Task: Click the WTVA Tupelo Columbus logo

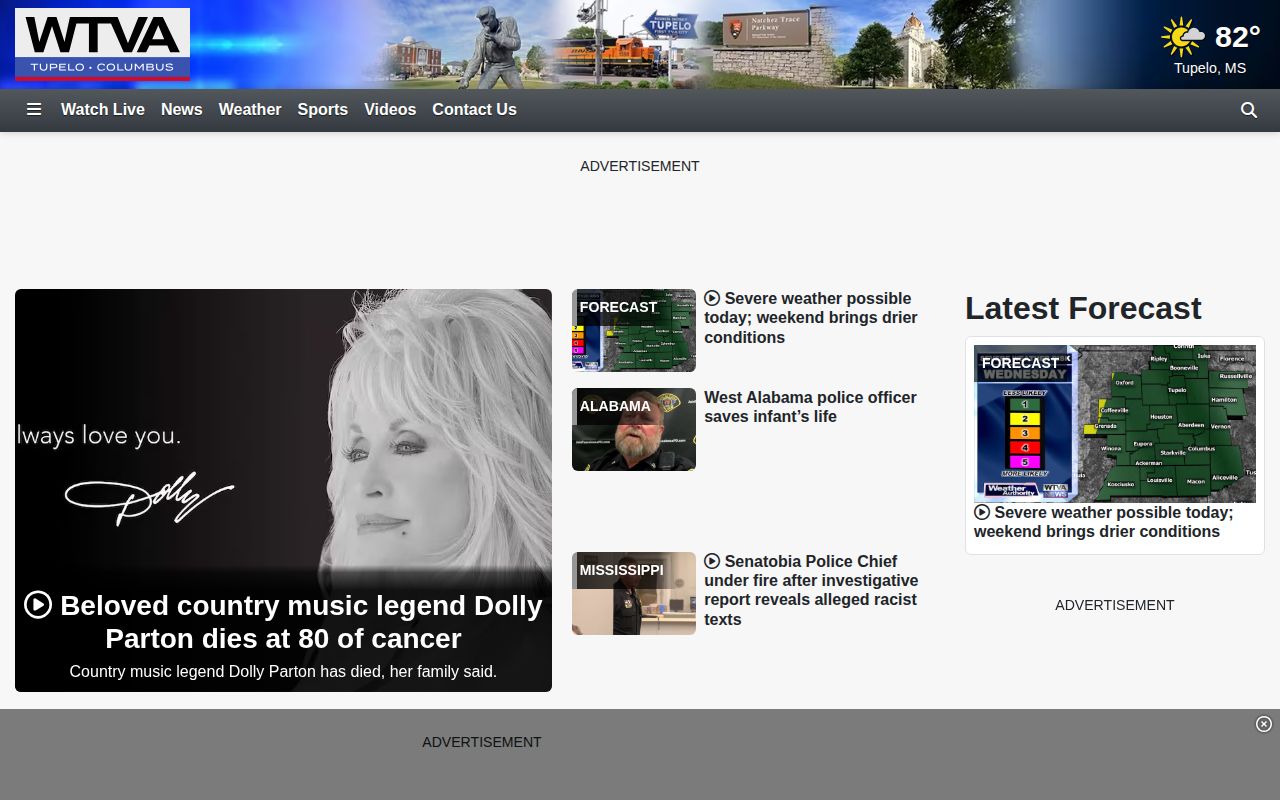Action: [x=102, y=45]
